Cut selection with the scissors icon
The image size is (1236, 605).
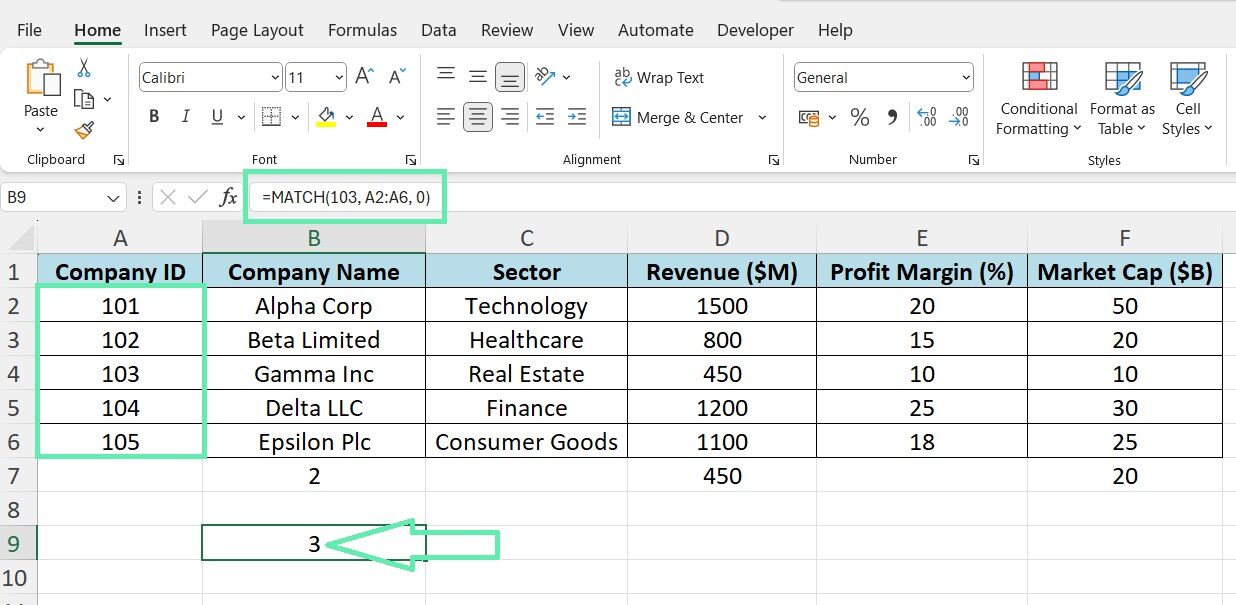[x=84, y=68]
